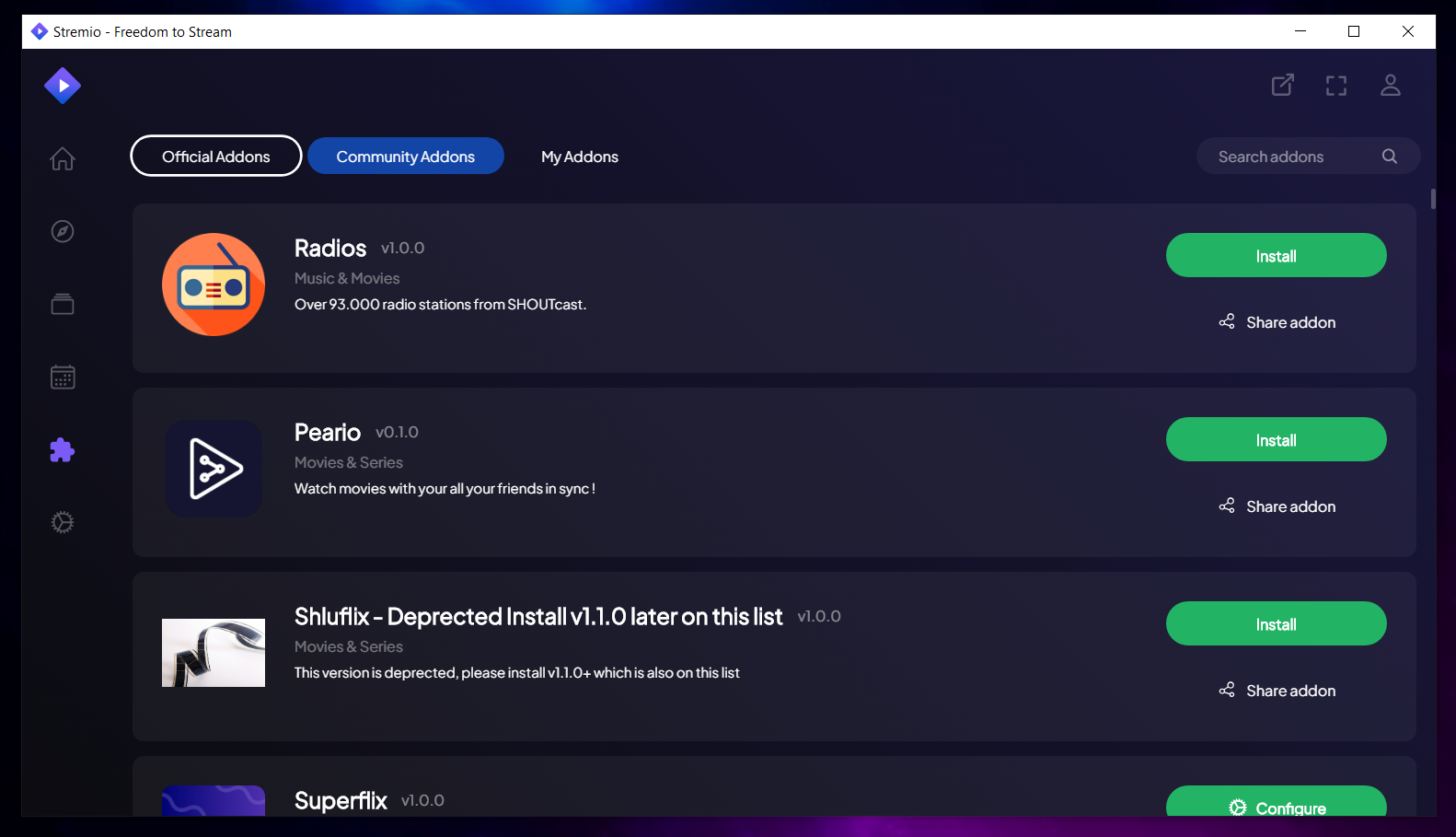Click the addon list vertical scrollbar
This screenshot has width=1456, height=837.
tap(1433, 199)
